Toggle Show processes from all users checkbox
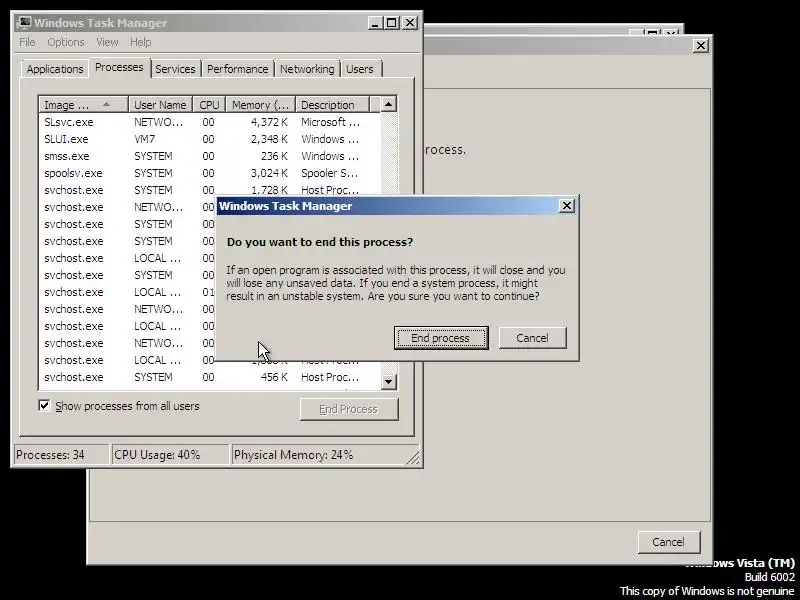The image size is (800, 600). click(x=44, y=406)
